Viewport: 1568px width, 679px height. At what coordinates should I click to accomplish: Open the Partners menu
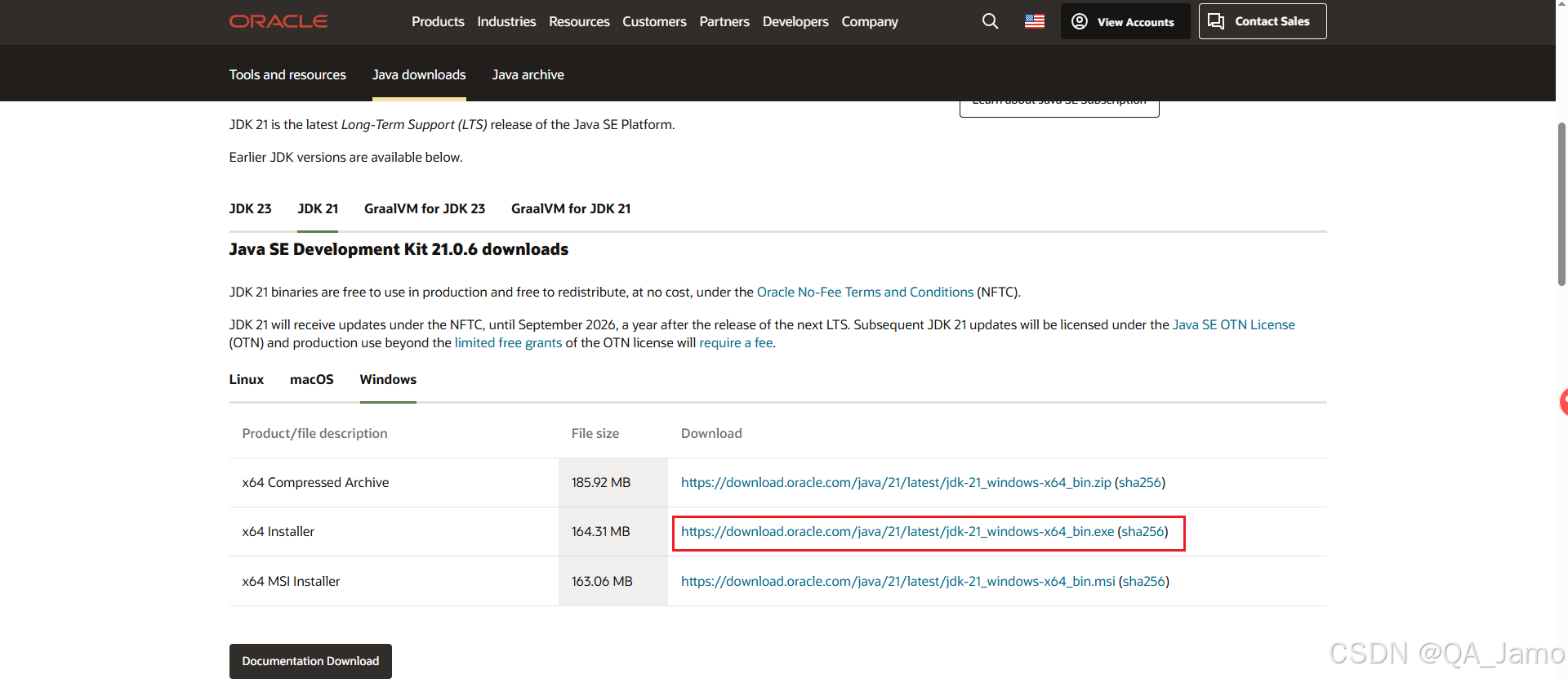(724, 21)
